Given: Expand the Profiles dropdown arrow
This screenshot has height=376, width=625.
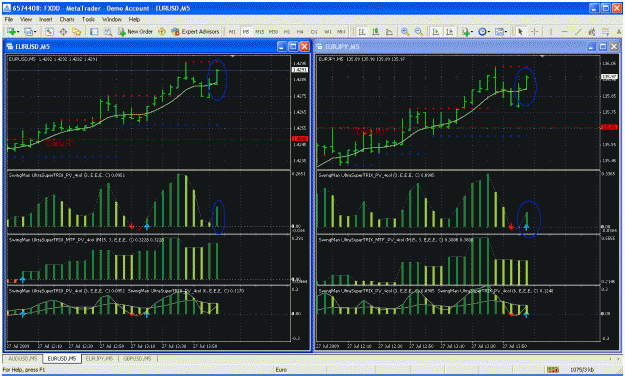Looking at the screenshot, I should click(35, 32).
